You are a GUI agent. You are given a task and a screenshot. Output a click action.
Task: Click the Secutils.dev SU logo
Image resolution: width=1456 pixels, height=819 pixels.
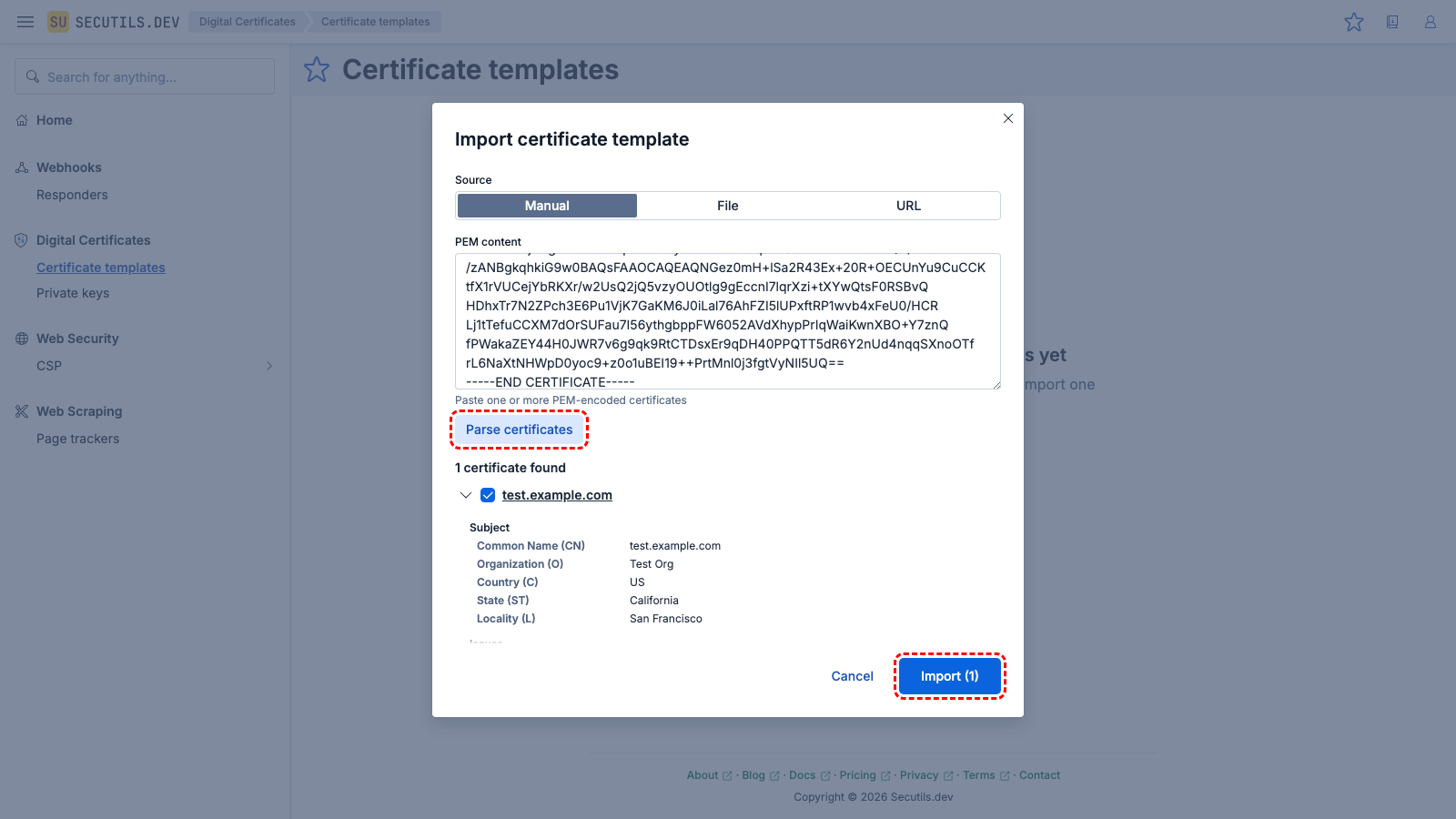(x=58, y=22)
